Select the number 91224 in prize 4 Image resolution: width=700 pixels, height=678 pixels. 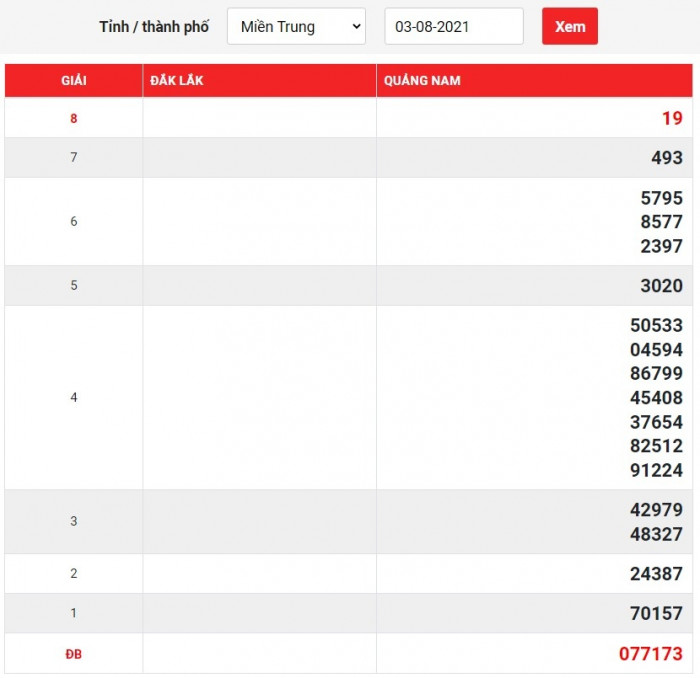[656, 470]
